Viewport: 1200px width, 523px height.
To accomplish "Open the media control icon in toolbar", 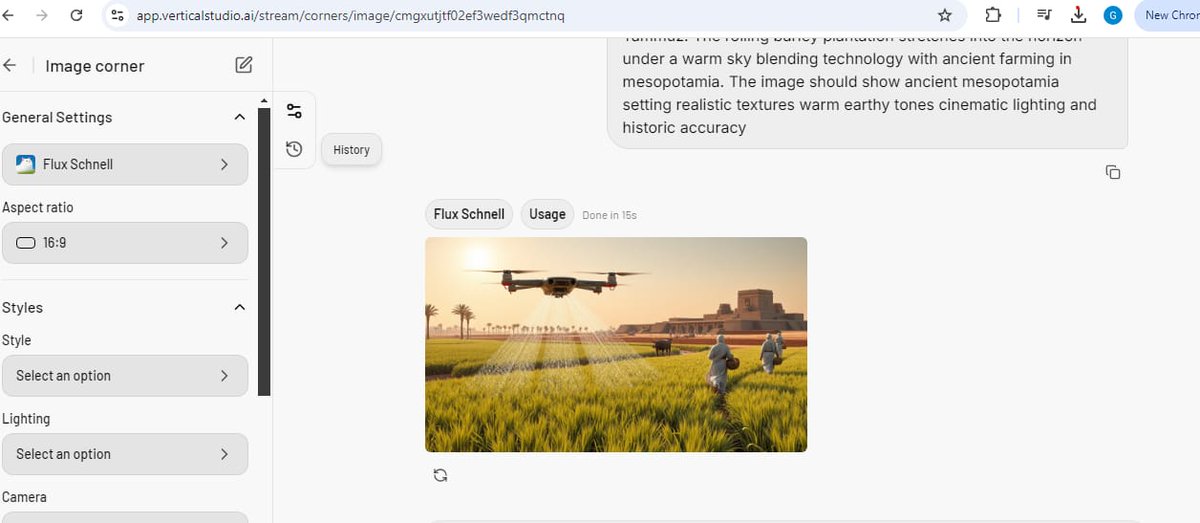I will pyautogui.click(x=1045, y=15).
